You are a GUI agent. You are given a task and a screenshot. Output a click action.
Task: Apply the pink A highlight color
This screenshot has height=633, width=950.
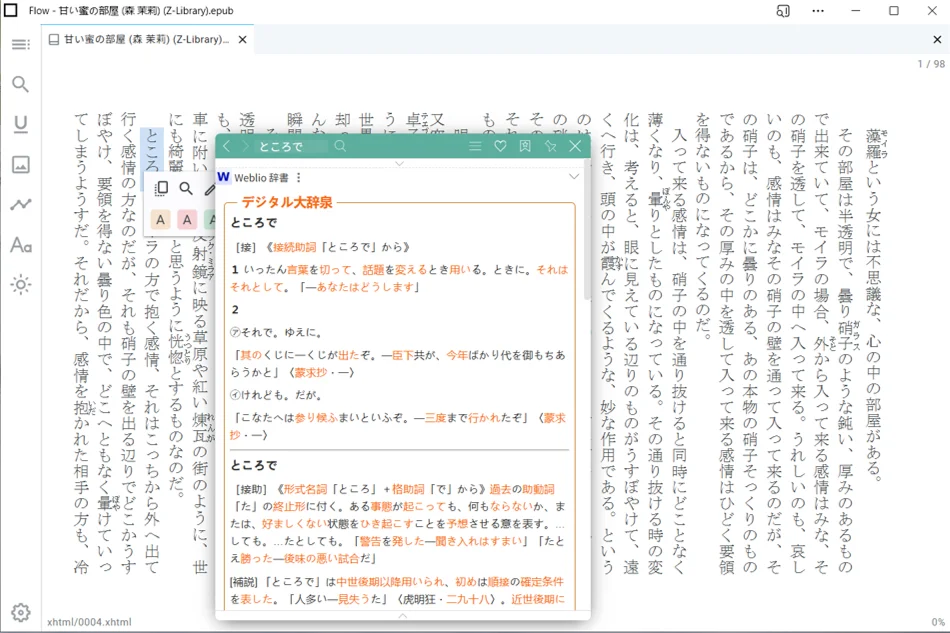[187, 219]
